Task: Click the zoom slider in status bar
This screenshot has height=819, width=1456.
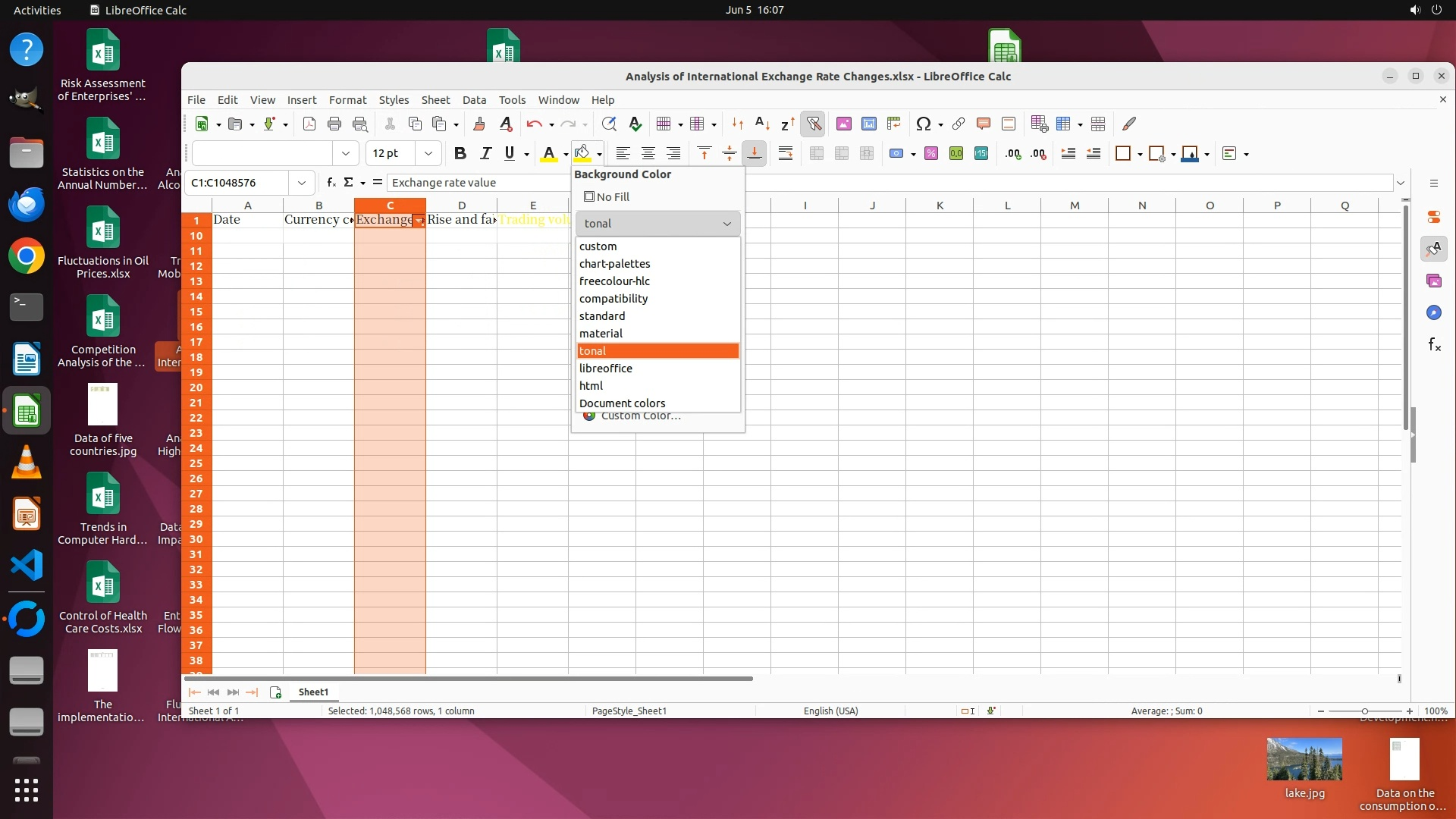Action: coord(1365,711)
